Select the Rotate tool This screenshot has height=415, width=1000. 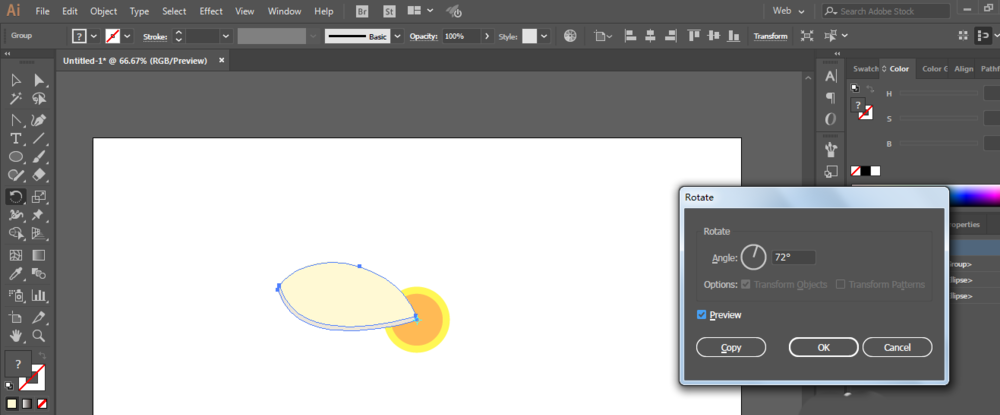pyautogui.click(x=16, y=196)
